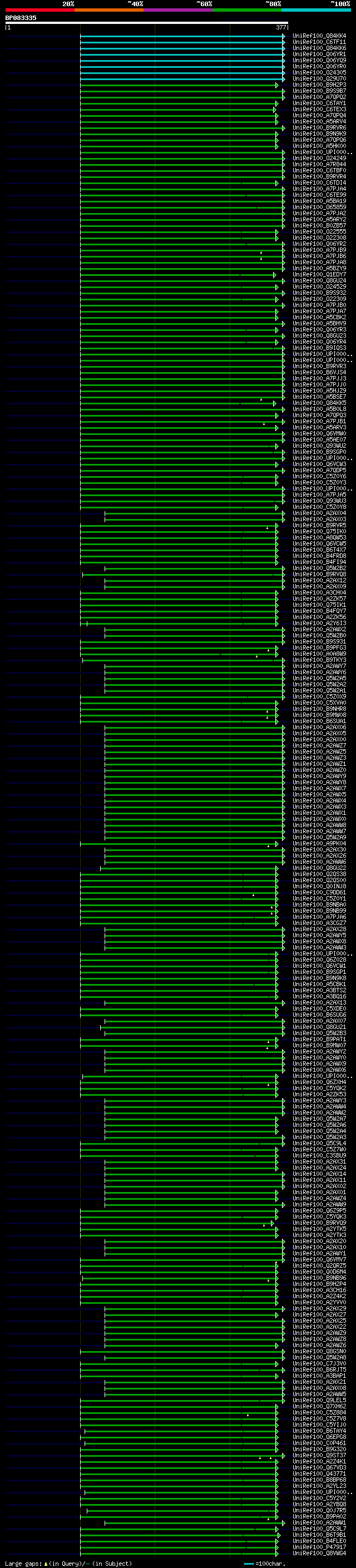
Task: Select the UniRef100_Q9LEL5 label
Action: pyautogui.click(x=319, y=1400)
